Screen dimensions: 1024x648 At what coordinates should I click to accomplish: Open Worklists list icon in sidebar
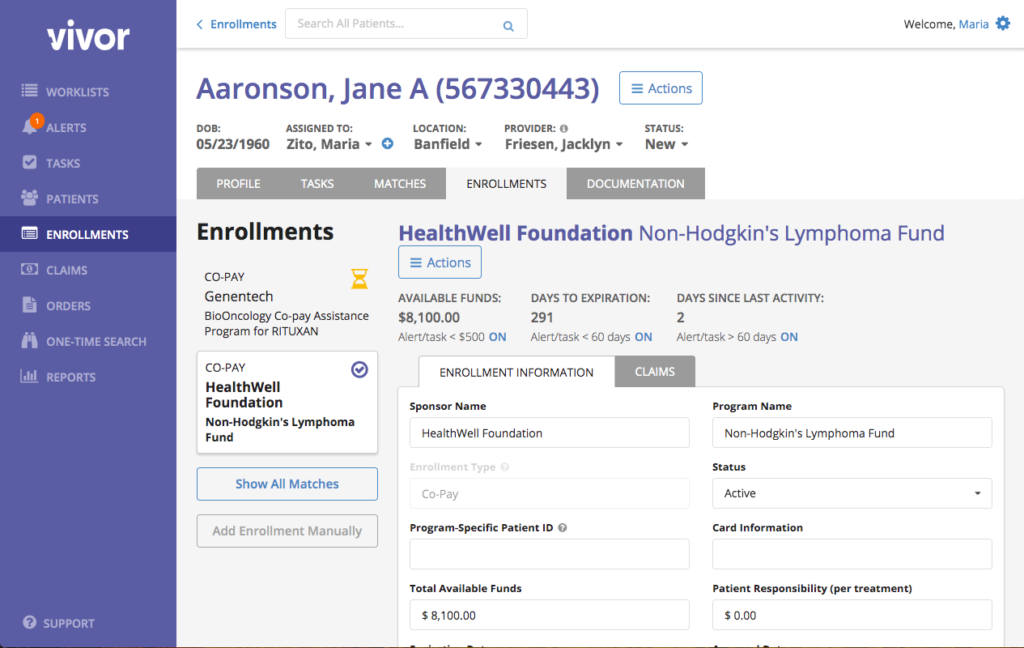(29, 90)
